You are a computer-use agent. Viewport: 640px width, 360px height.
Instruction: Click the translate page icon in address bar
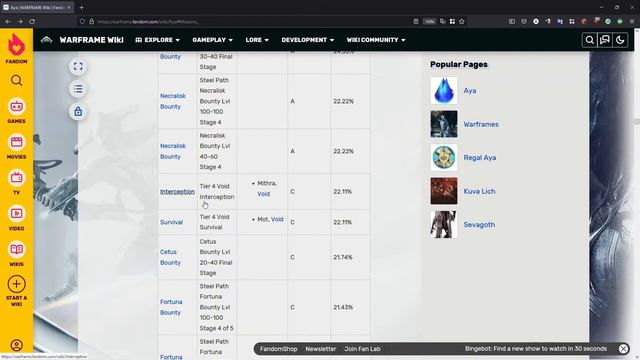tap(442, 21)
